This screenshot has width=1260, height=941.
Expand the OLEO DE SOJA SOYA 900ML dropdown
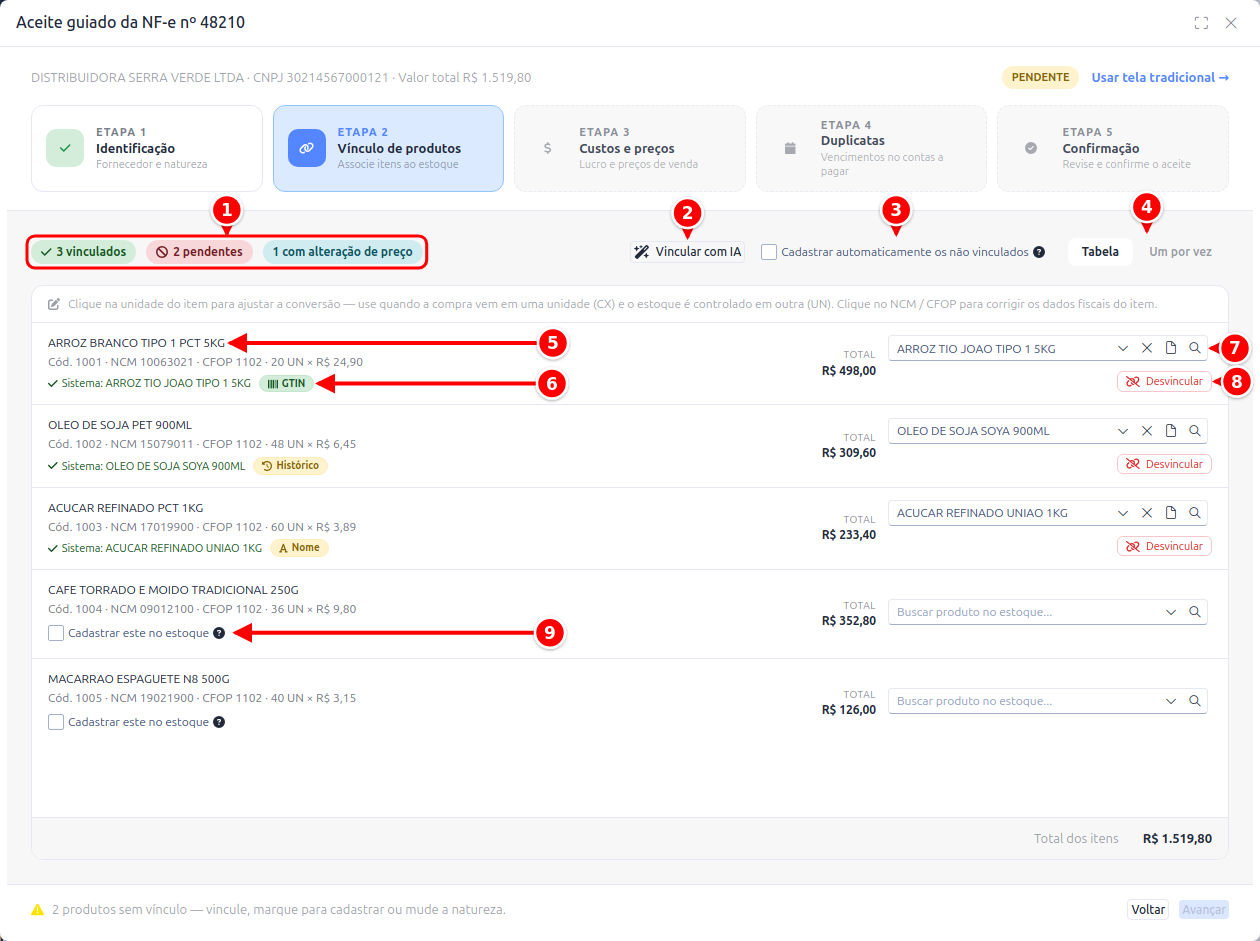[1123, 431]
